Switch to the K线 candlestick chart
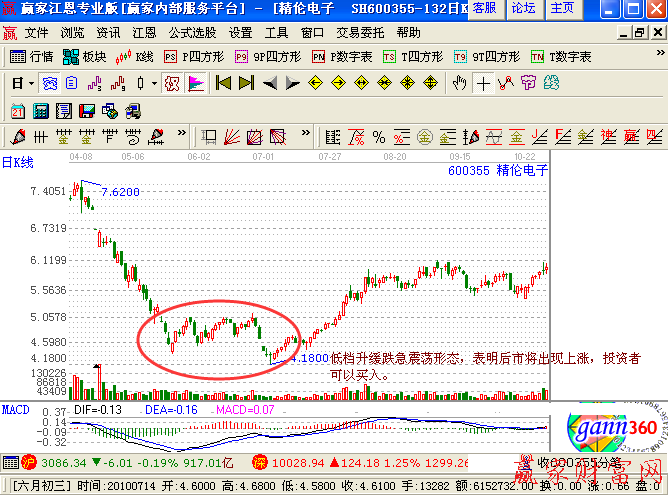This screenshot has height=496, width=668. pos(134,57)
